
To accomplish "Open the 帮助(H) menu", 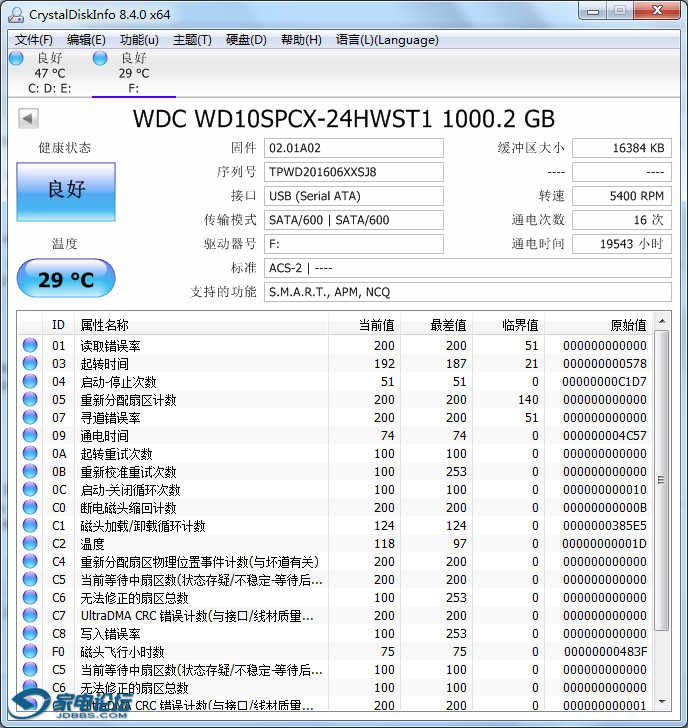I will (x=301, y=40).
